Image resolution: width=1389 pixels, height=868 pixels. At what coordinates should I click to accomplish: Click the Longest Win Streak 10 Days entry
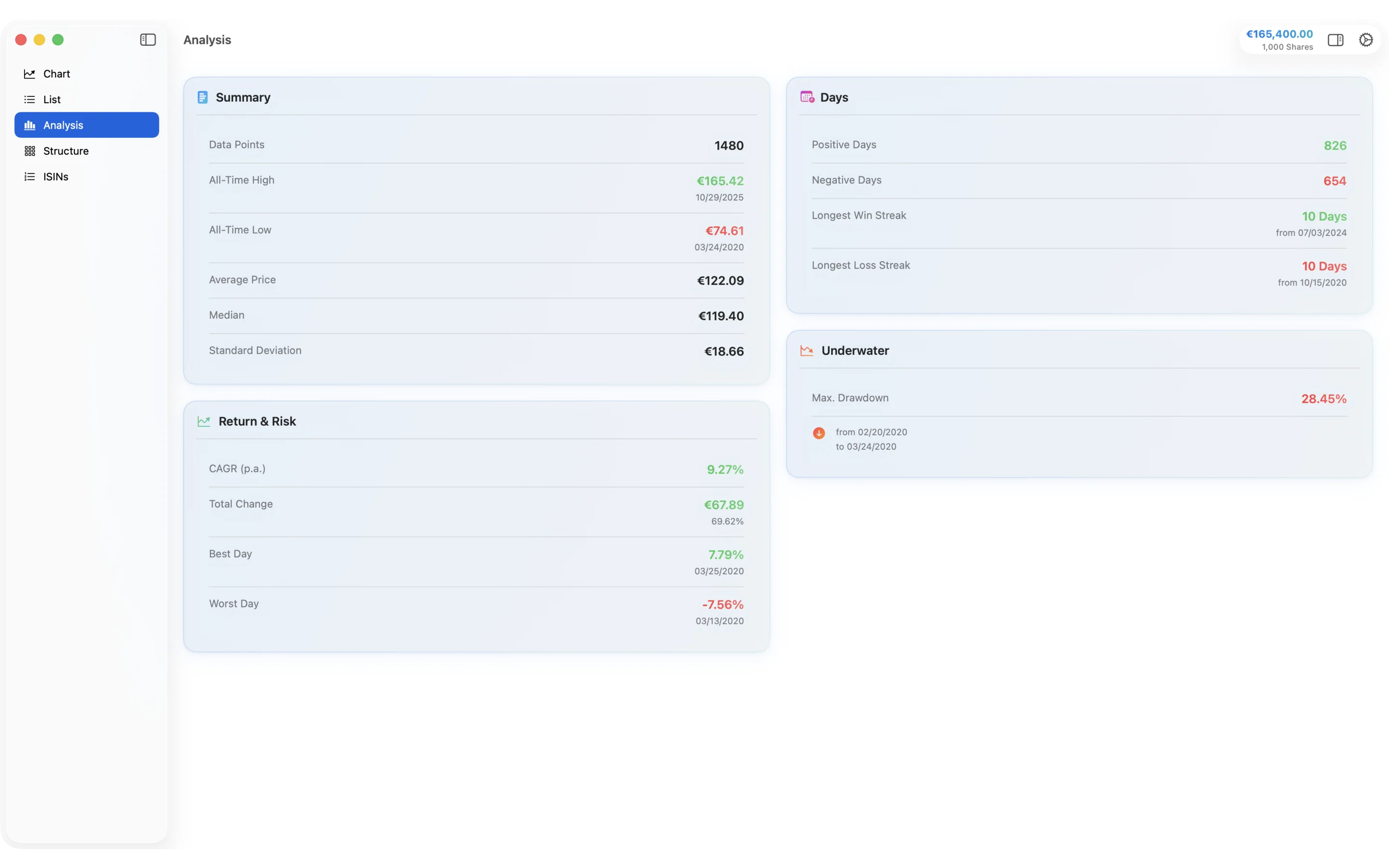point(1324,217)
